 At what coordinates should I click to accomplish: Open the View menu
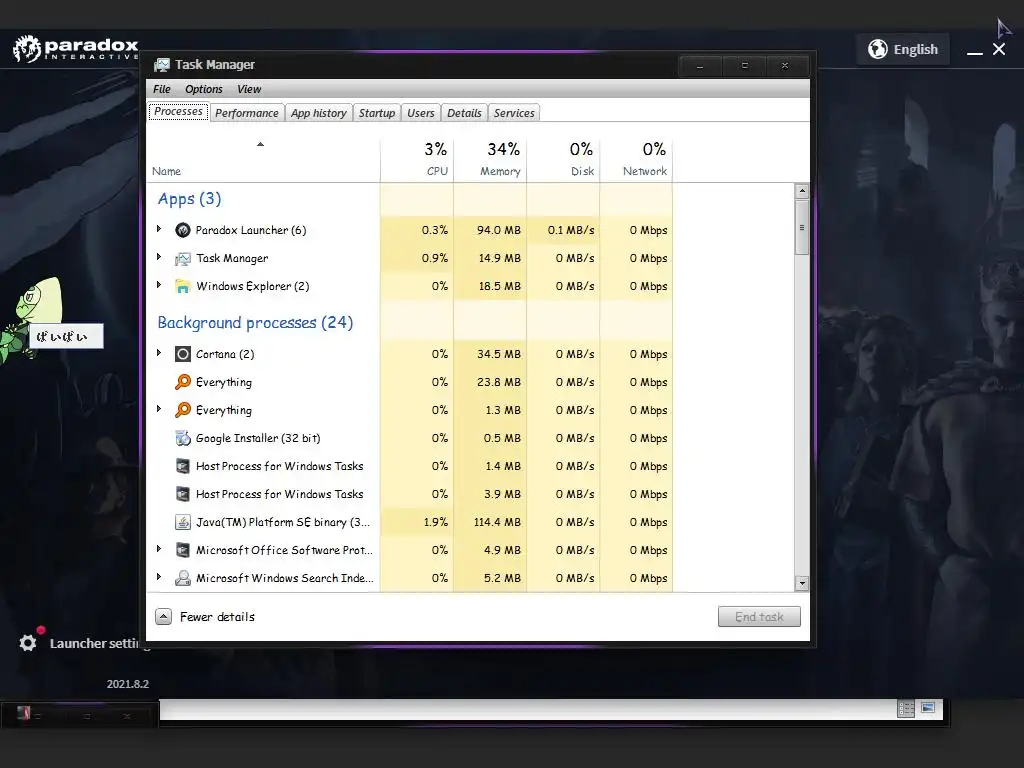coord(249,89)
